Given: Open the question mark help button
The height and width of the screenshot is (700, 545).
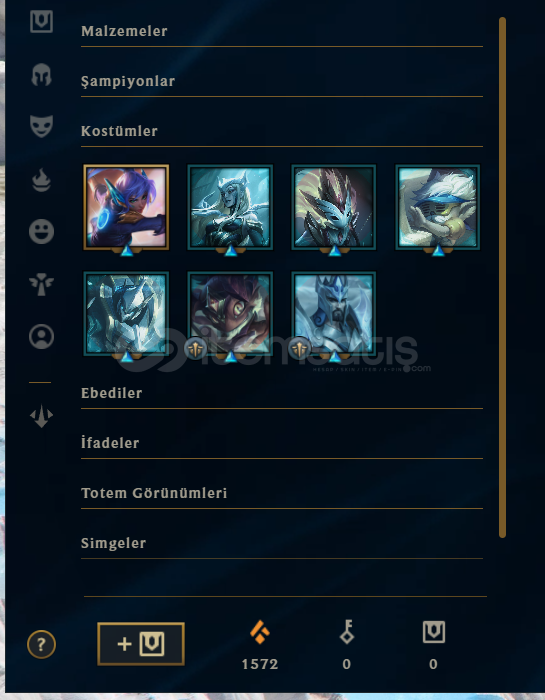Looking at the screenshot, I should click(41, 644).
